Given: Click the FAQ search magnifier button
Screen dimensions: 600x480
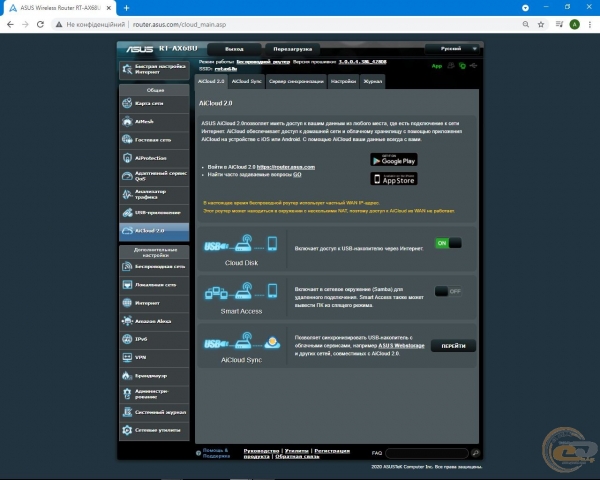Looking at the screenshot, I should coord(476,453).
